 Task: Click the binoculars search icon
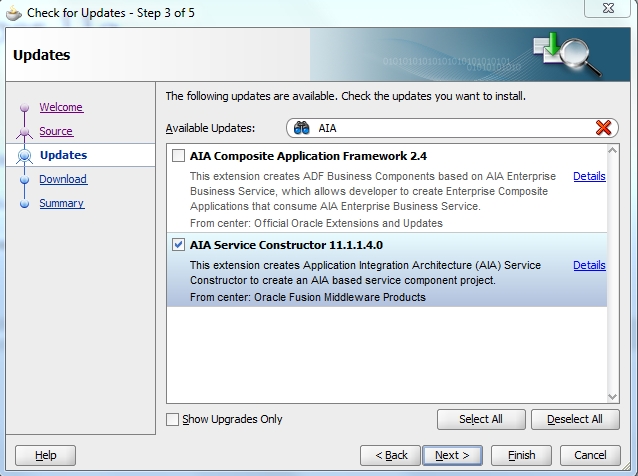pyautogui.click(x=302, y=128)
